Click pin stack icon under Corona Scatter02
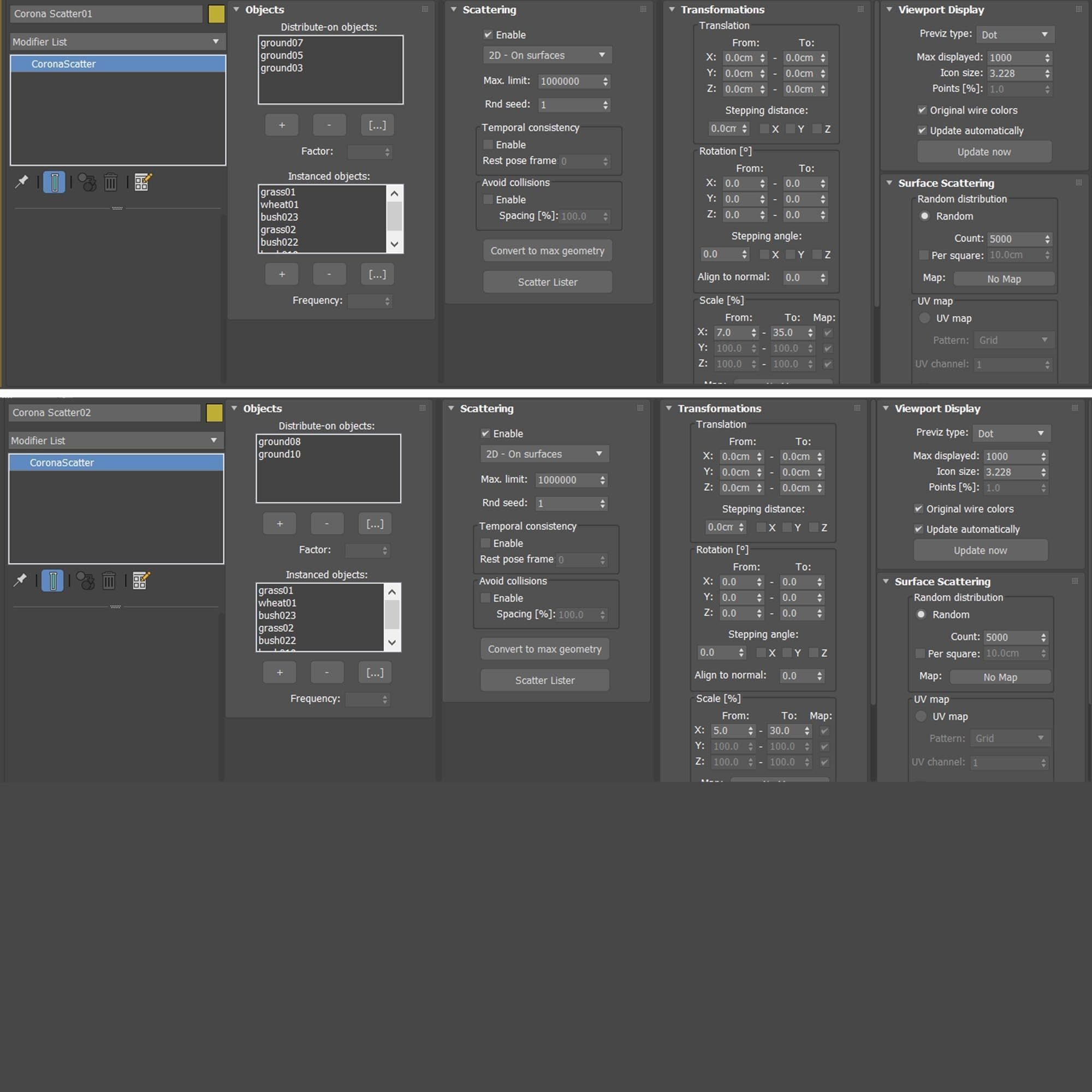This screenshot has width=1092, height=1092. click(20, 580)
